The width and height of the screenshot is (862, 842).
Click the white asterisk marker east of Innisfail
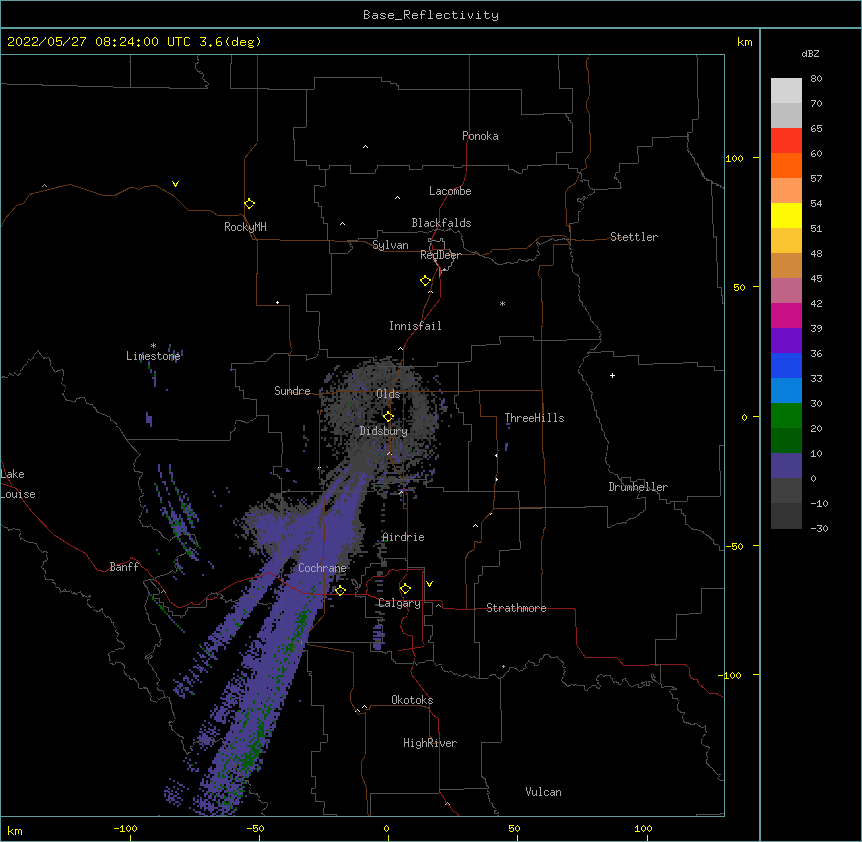[502, 303]
